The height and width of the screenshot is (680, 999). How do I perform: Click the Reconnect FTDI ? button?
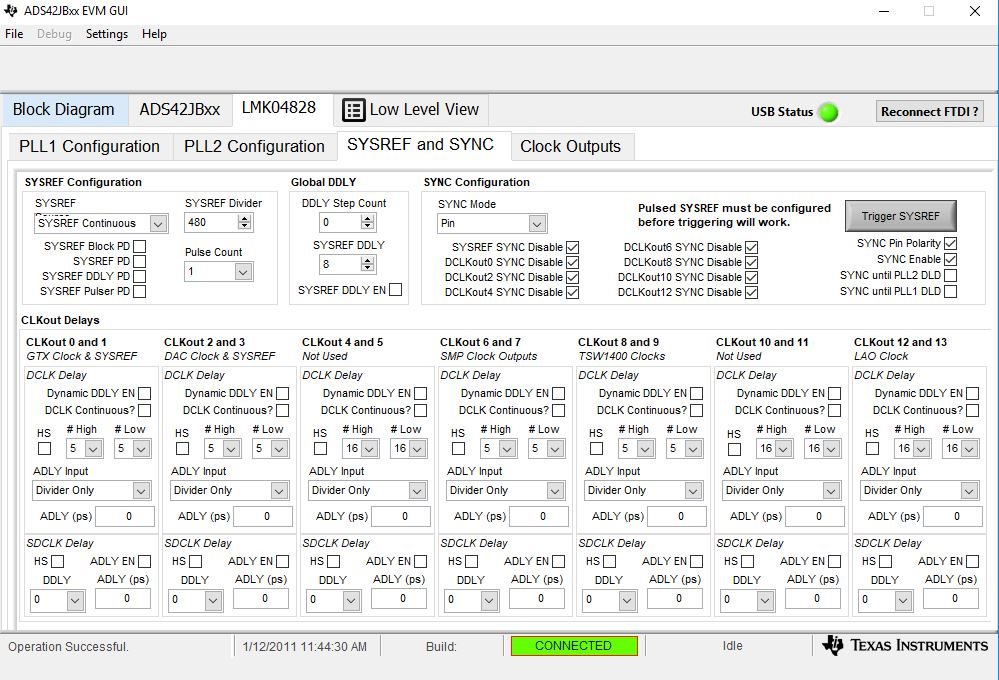[930, 112]
